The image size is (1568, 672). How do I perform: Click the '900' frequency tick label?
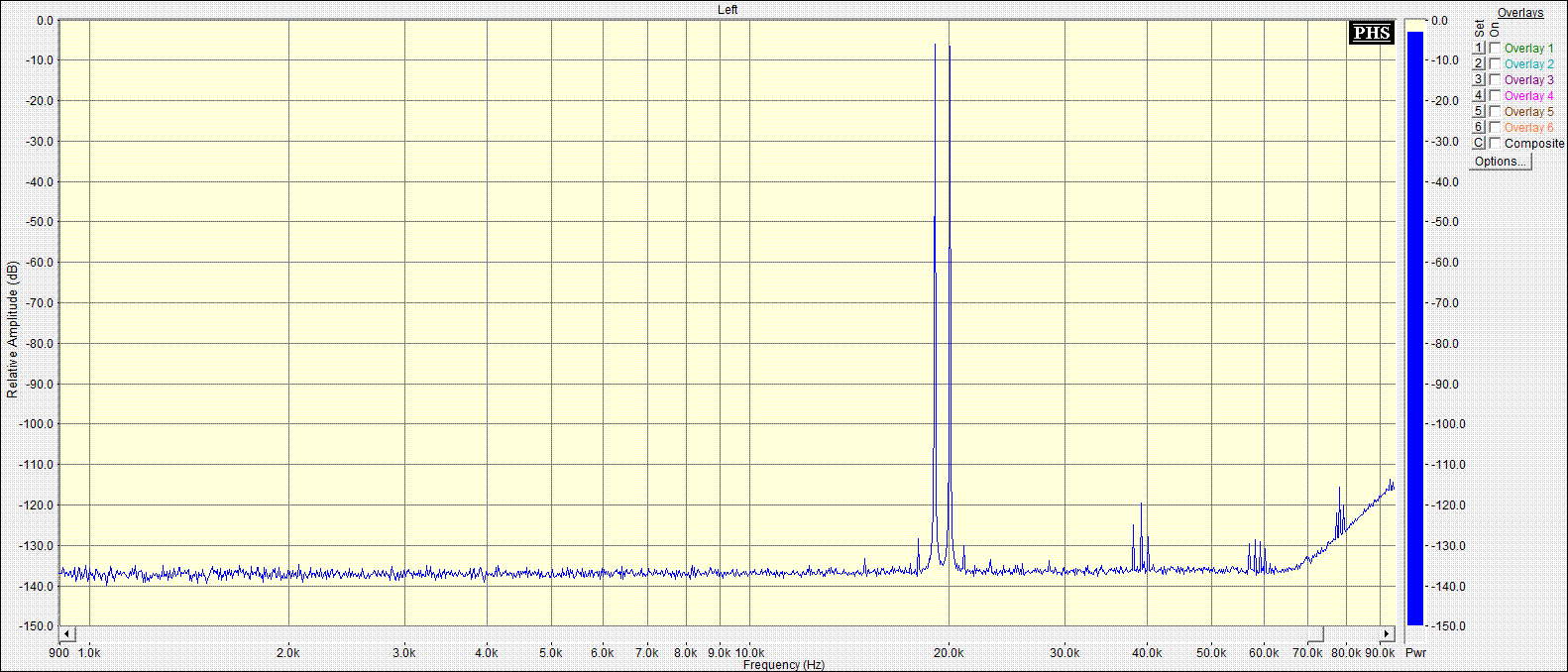click(x=58, y=652)
